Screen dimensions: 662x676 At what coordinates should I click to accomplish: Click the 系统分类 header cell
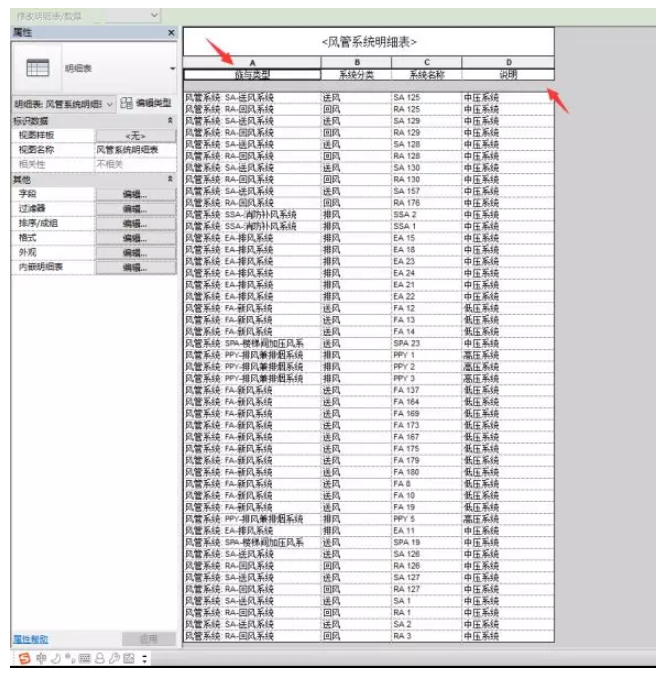point(356,75)
